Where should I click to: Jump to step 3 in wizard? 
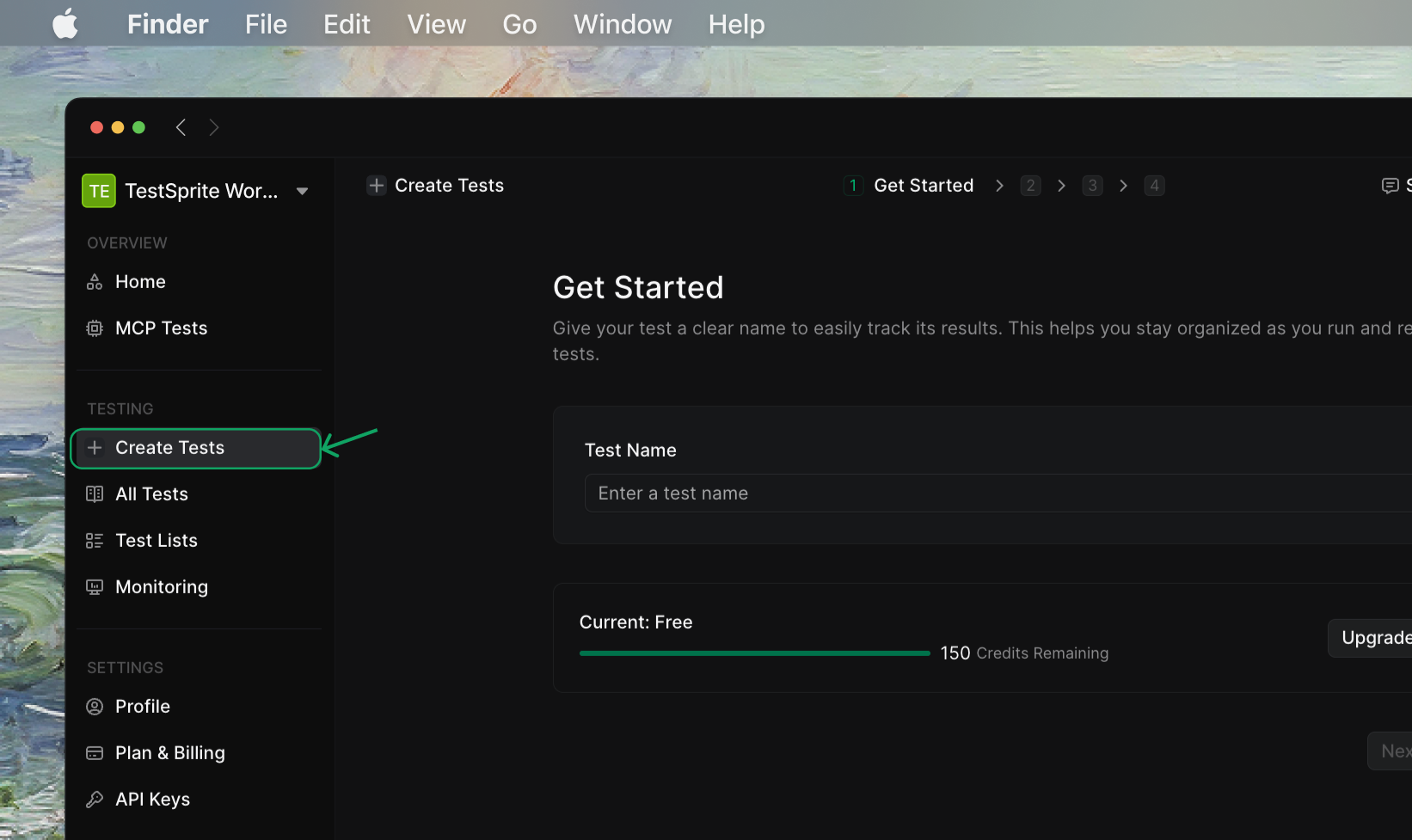1092,186
